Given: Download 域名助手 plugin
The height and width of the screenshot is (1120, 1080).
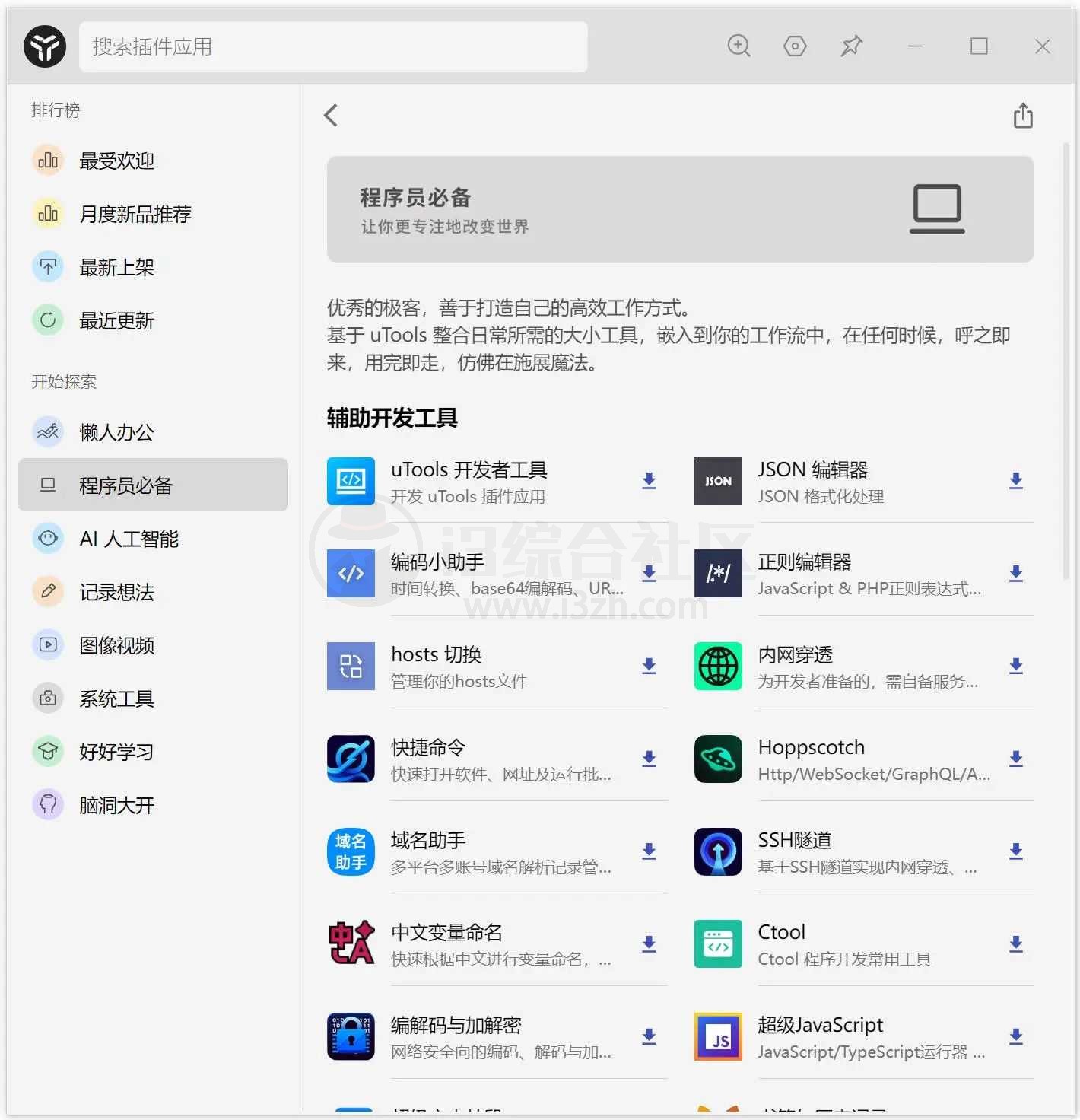Looking at the screenshot, I should (x=649, y=852).
